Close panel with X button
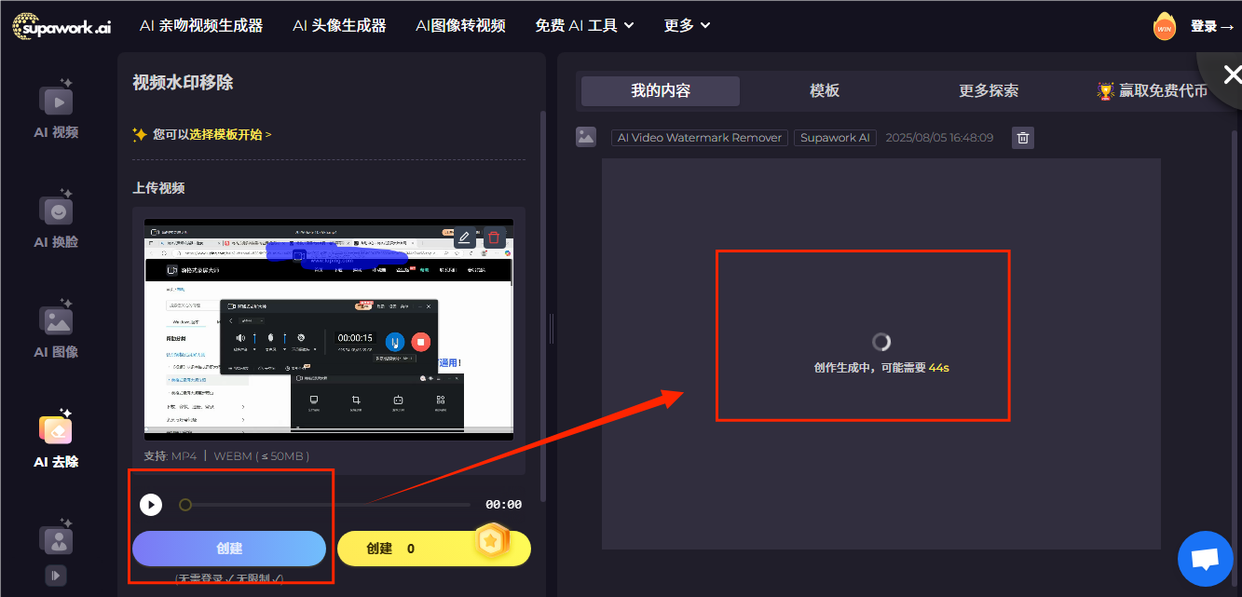The width and height of the screenshot is (1242, 597). (1231, 75)
